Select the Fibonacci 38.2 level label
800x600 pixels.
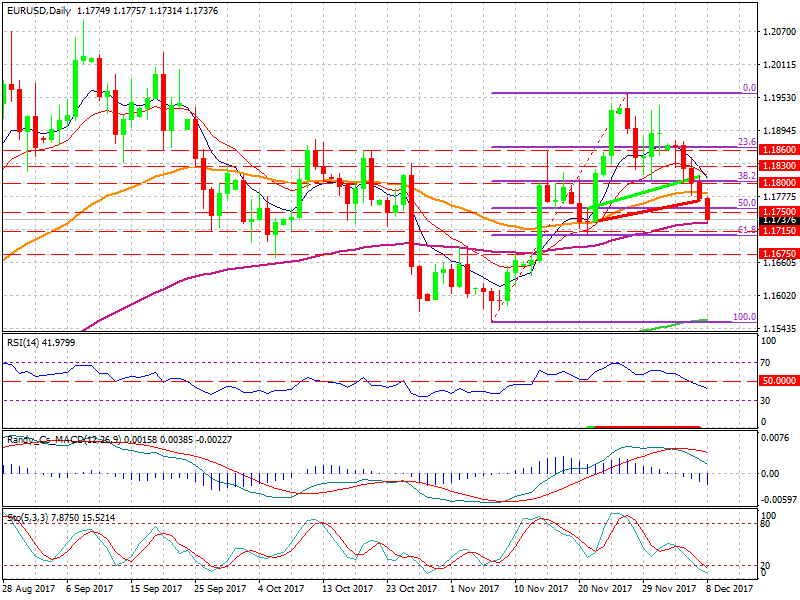tap(747, 176)
